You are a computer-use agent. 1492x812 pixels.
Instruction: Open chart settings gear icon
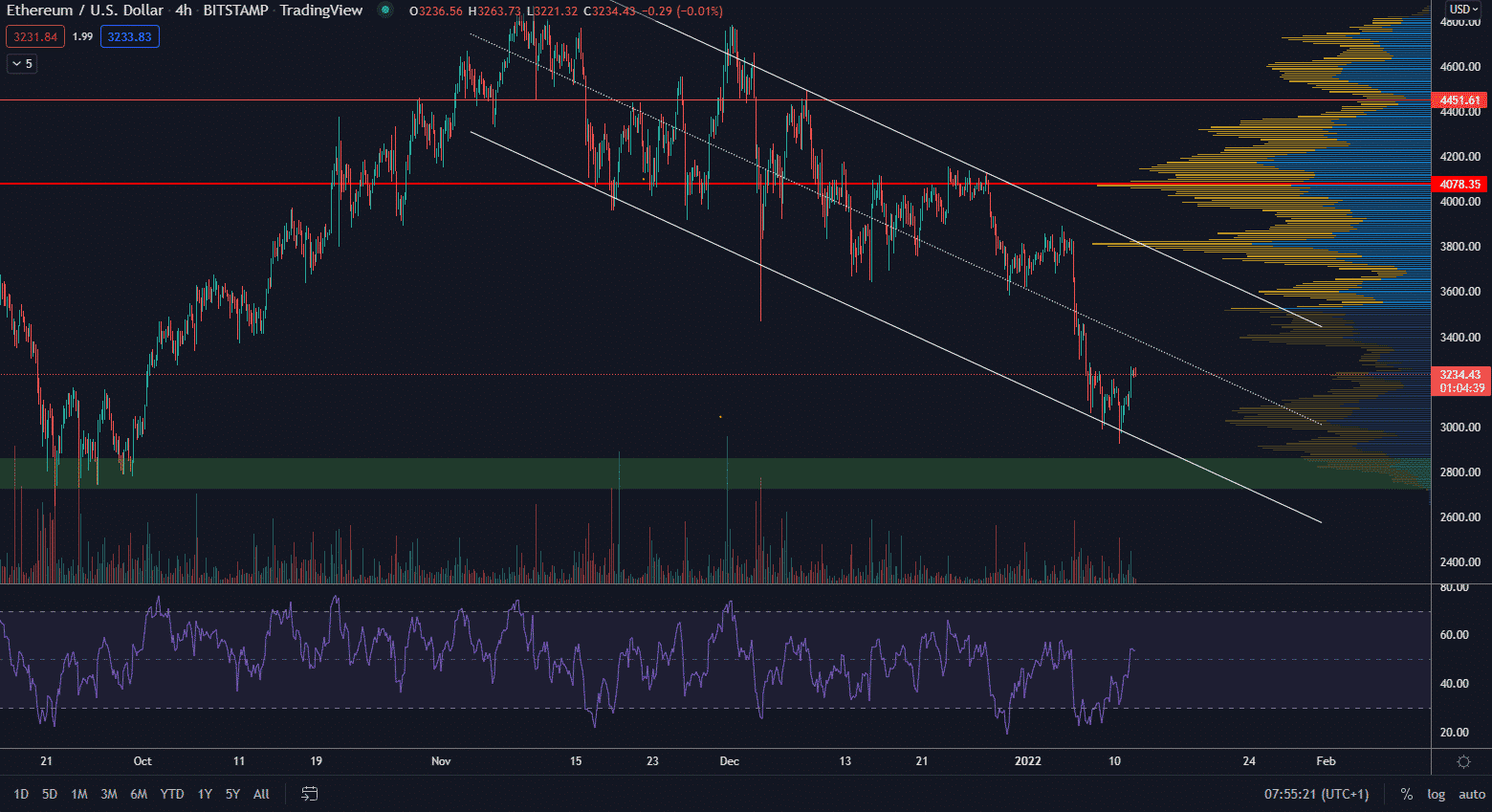pos(1462,761)
